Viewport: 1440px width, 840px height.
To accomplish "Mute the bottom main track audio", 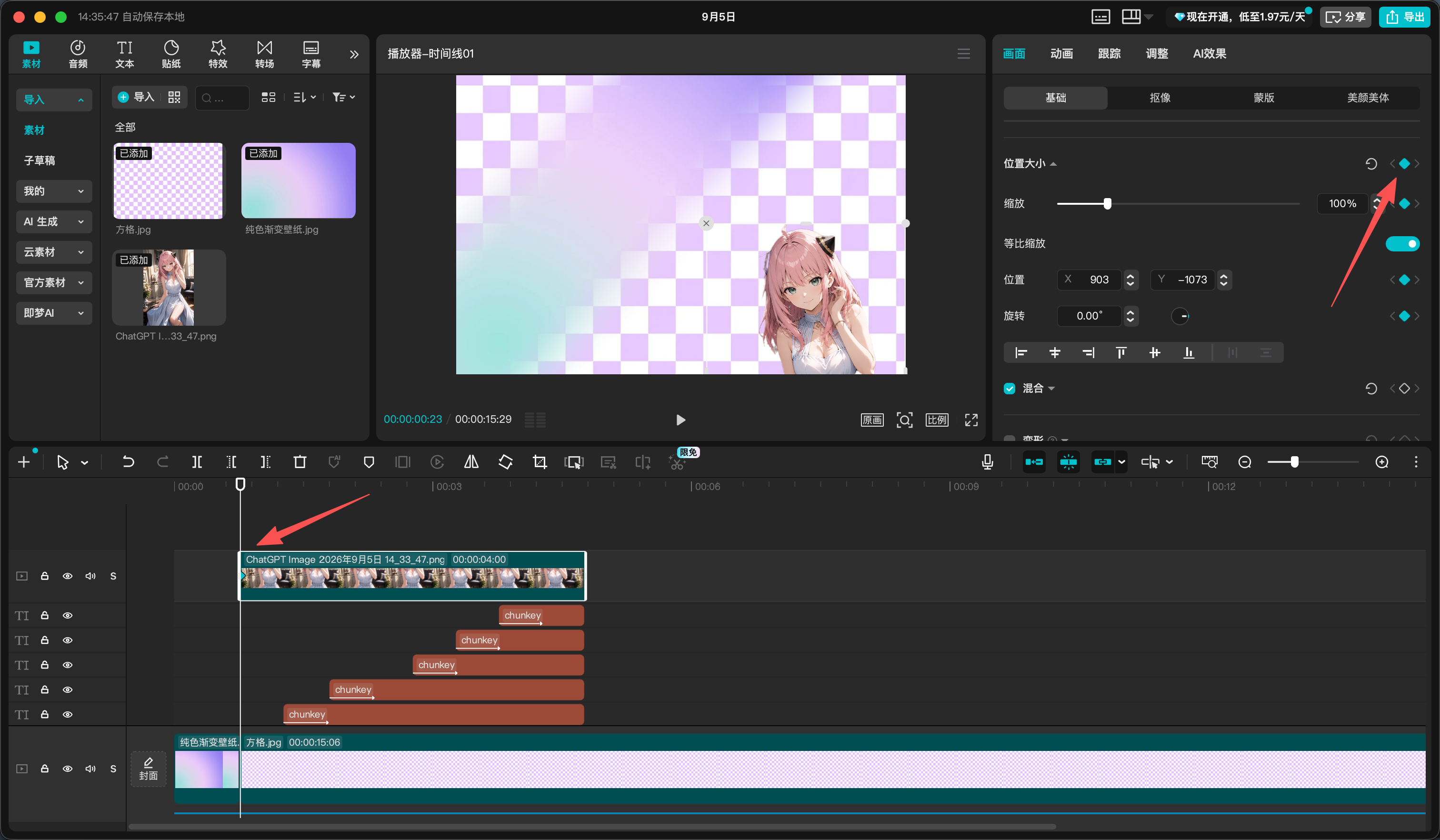I will coord(90,769).
